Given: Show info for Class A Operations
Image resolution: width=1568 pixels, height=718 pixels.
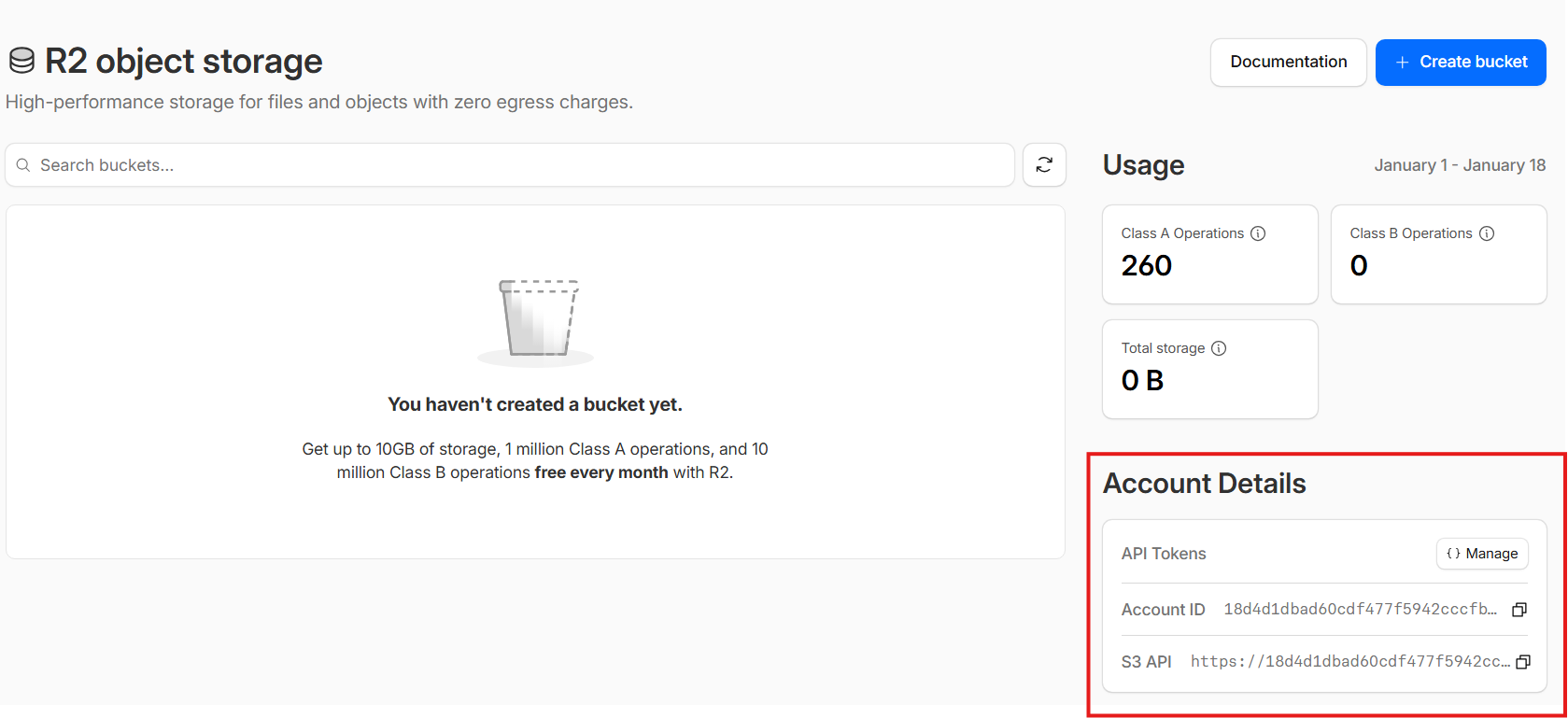Looking at the screenshot, I should pyautogui.click(x=1258, y=233).
